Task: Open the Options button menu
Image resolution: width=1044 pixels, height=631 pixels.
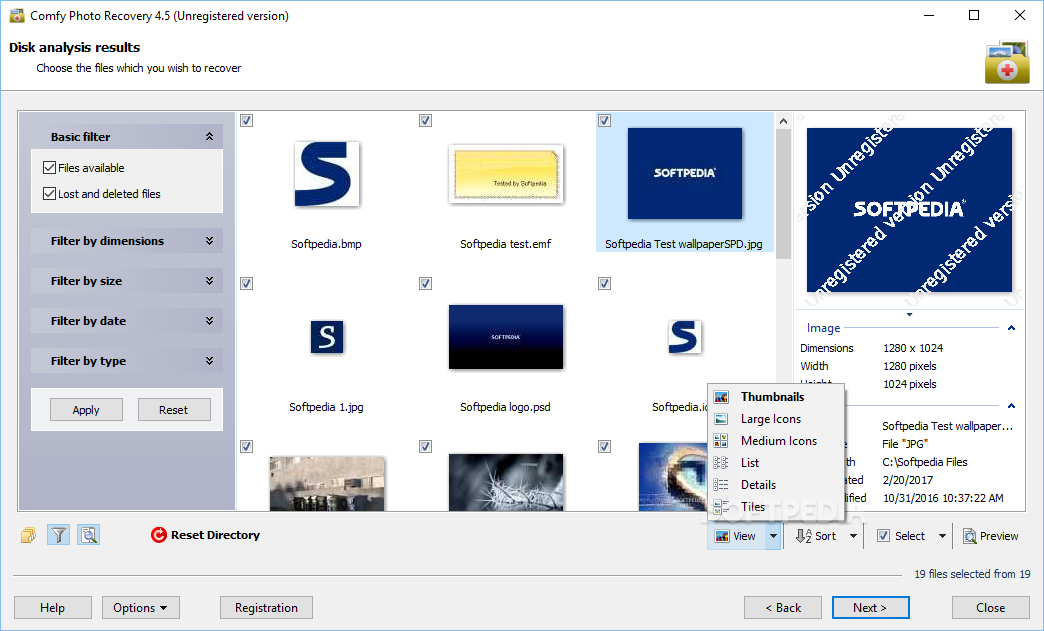Action: [x=140, y=608]
